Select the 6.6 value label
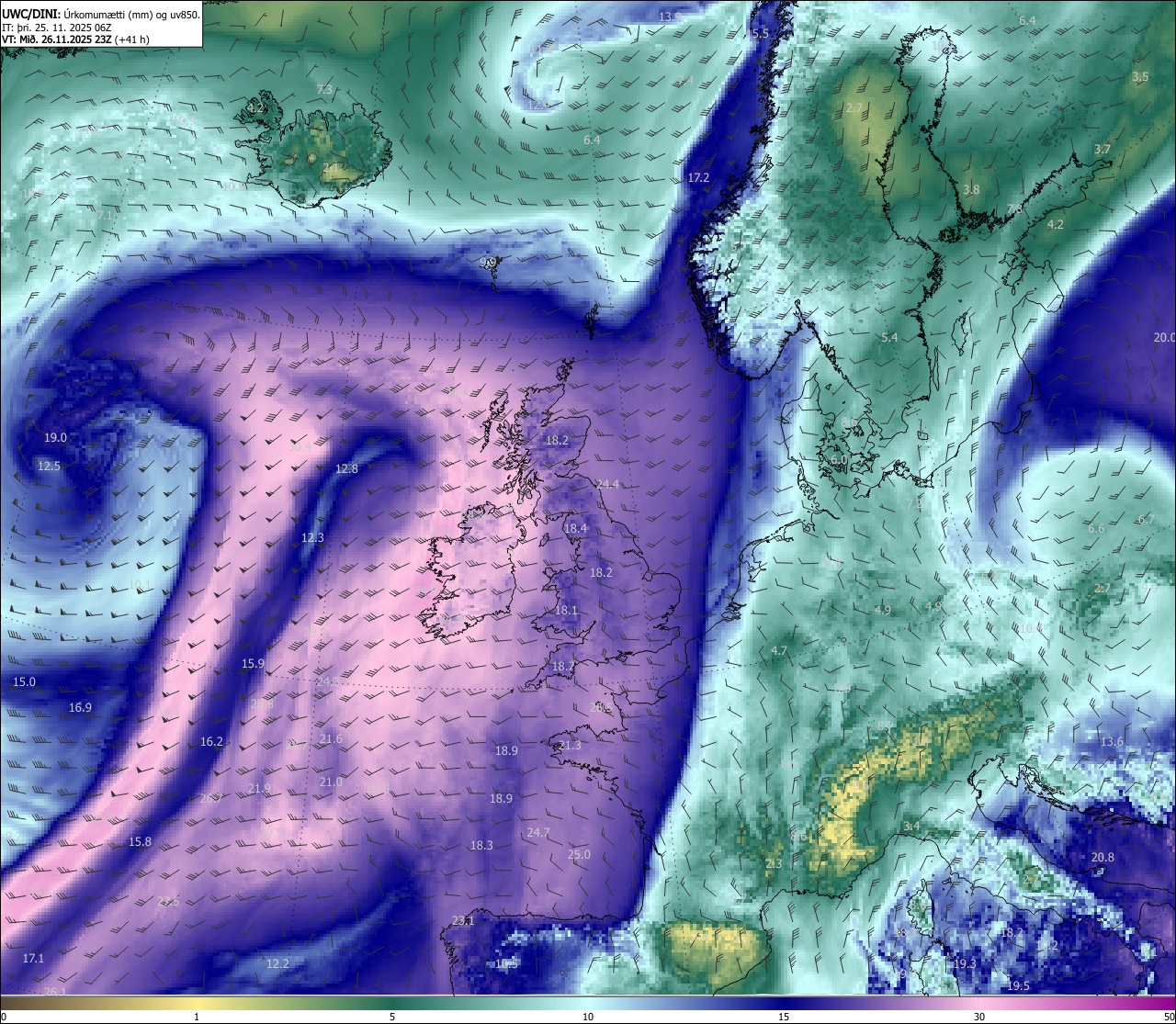The image size is (1176, 1024). tap(1096, 529)
